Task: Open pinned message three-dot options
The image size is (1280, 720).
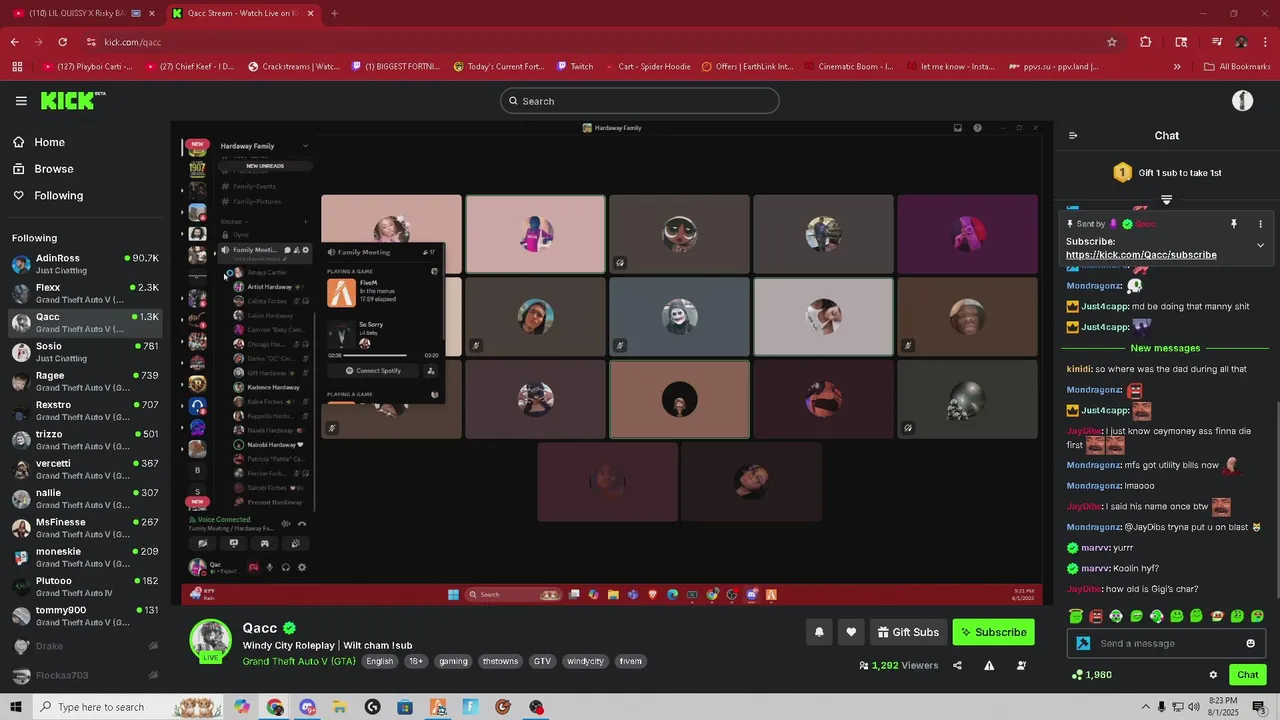Action: (x=1260, y=224)
